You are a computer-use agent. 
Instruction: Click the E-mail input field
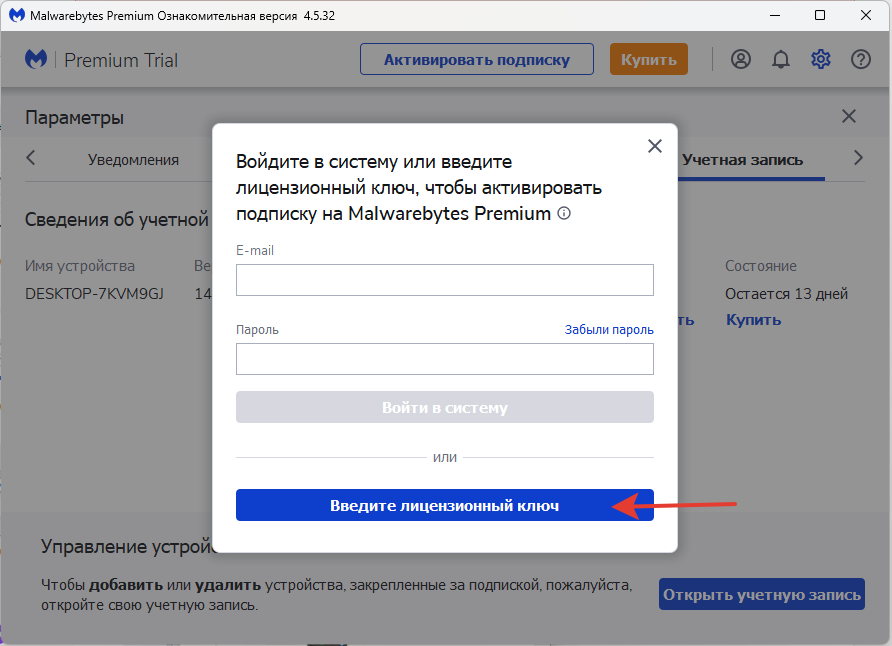pos(444,280)
